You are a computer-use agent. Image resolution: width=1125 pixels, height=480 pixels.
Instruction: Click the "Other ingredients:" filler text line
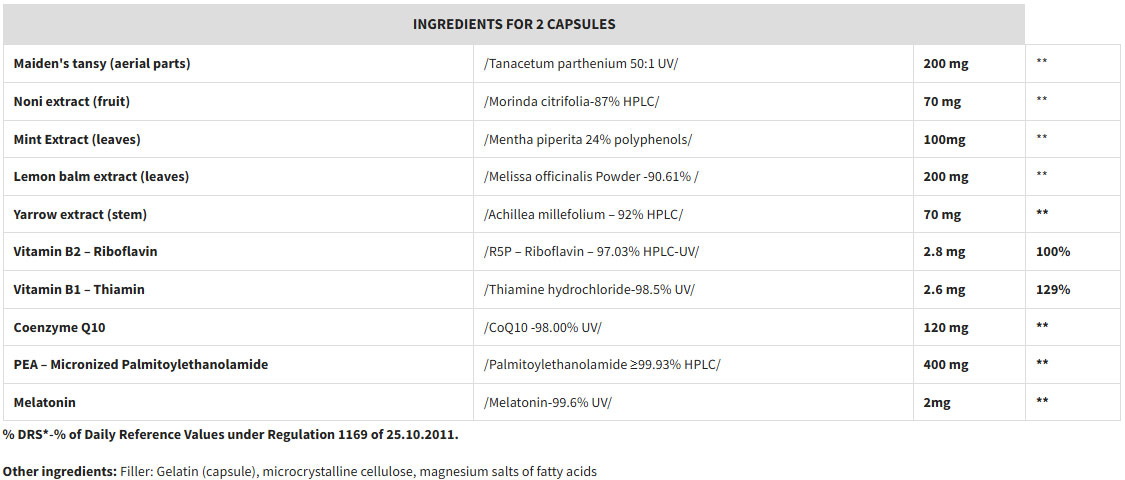click(299, 471)
